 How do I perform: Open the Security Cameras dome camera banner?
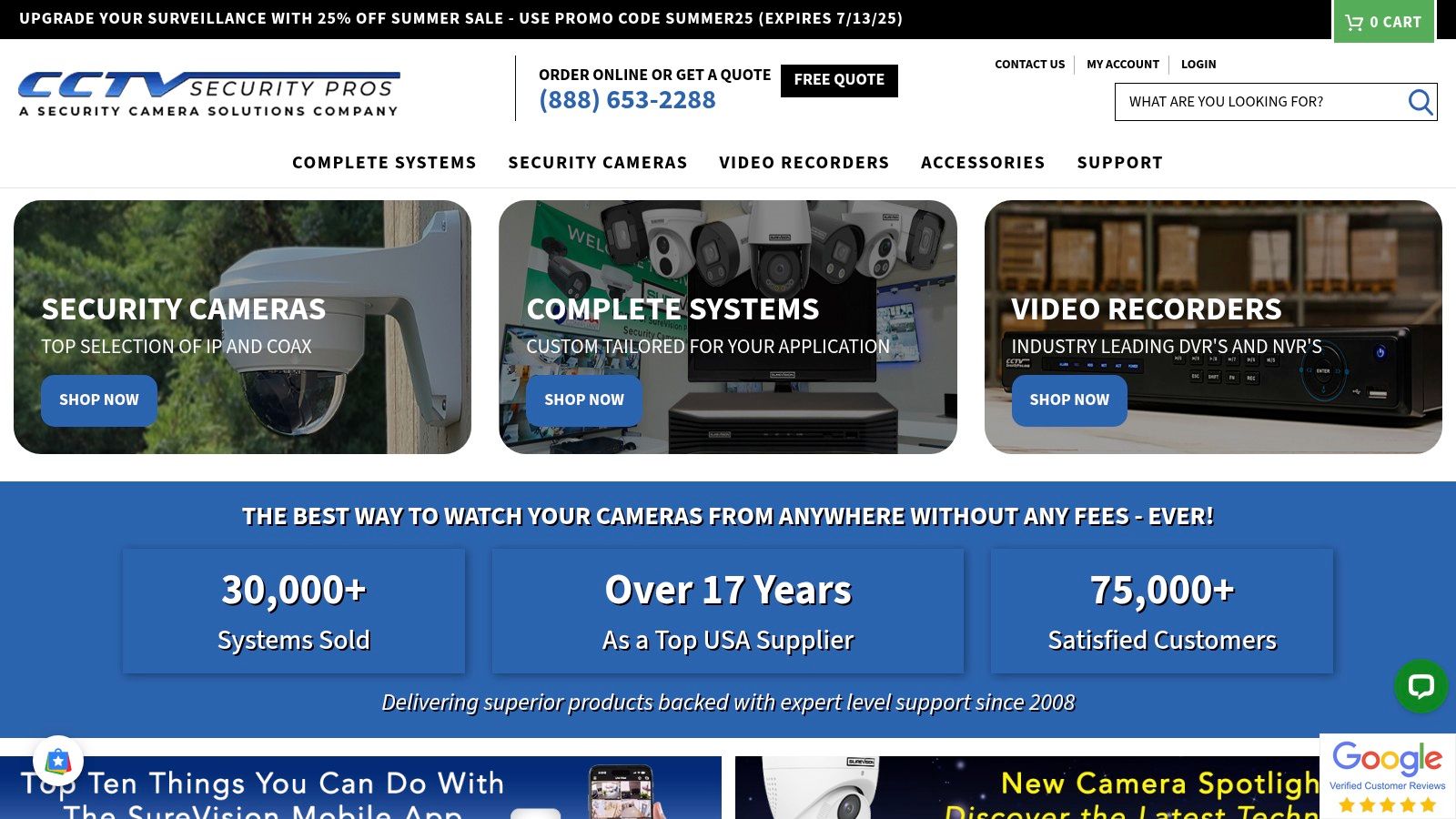(x=242, y=328)
